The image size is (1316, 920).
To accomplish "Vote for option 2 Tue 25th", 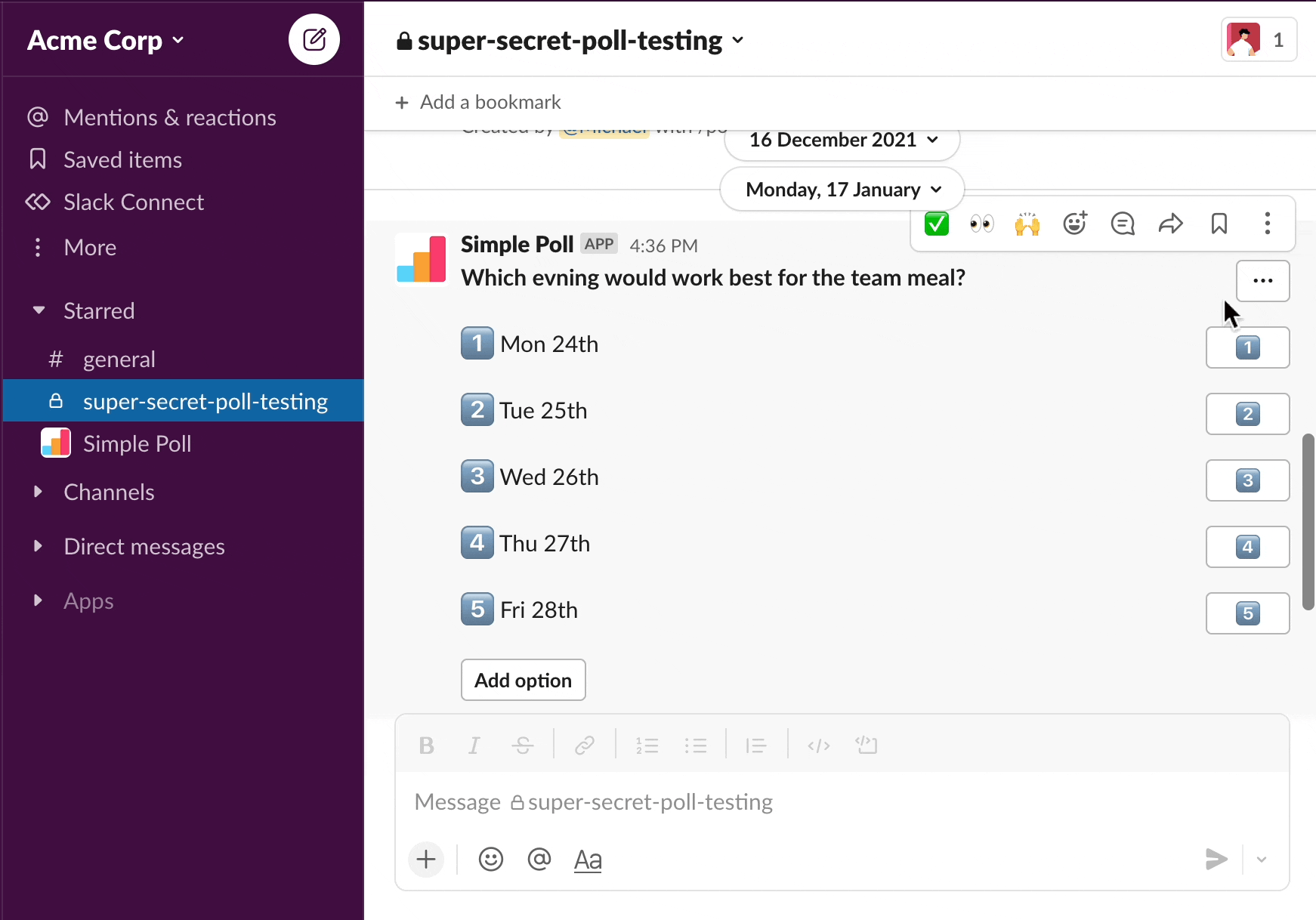I will pos(1247,414).
